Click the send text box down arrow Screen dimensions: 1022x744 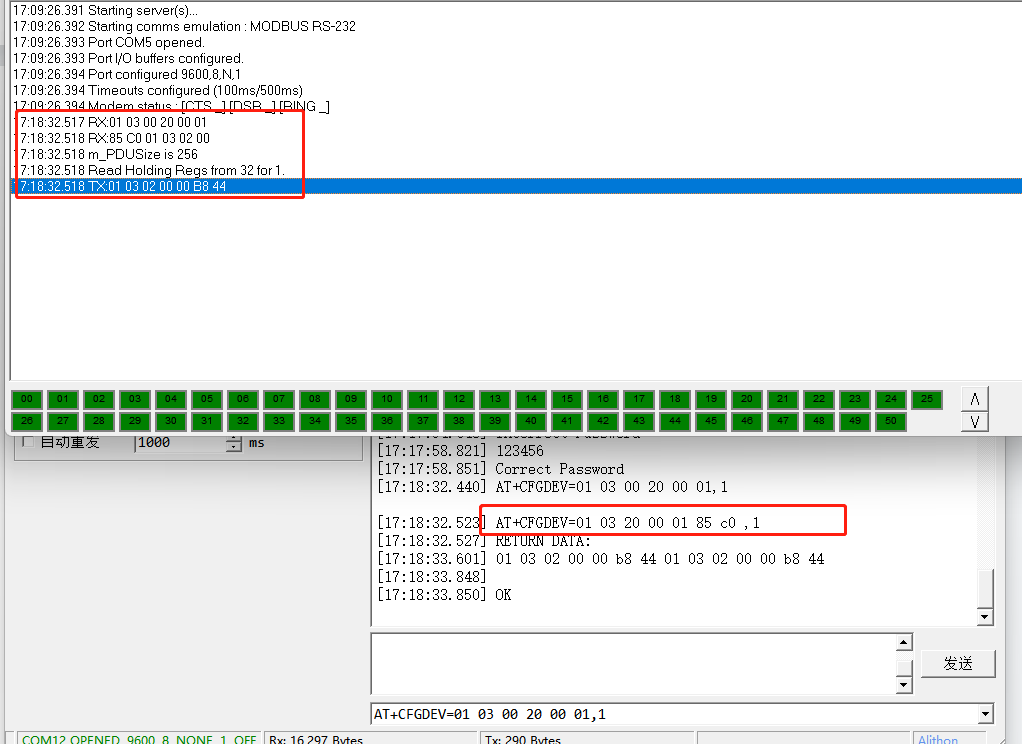pos(903,685)
